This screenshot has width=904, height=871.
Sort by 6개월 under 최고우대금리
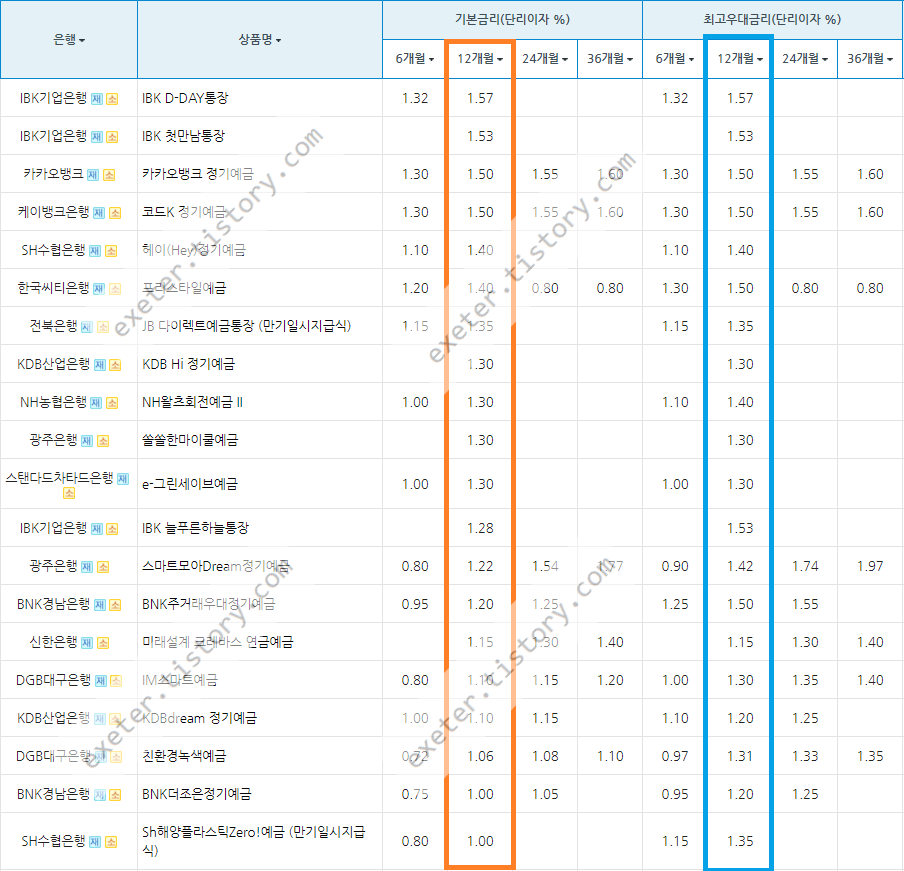pos(675,59)
